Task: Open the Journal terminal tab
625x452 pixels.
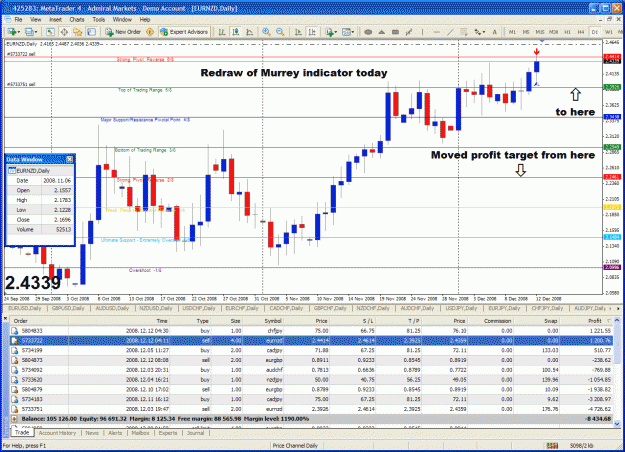Action: 196,433
